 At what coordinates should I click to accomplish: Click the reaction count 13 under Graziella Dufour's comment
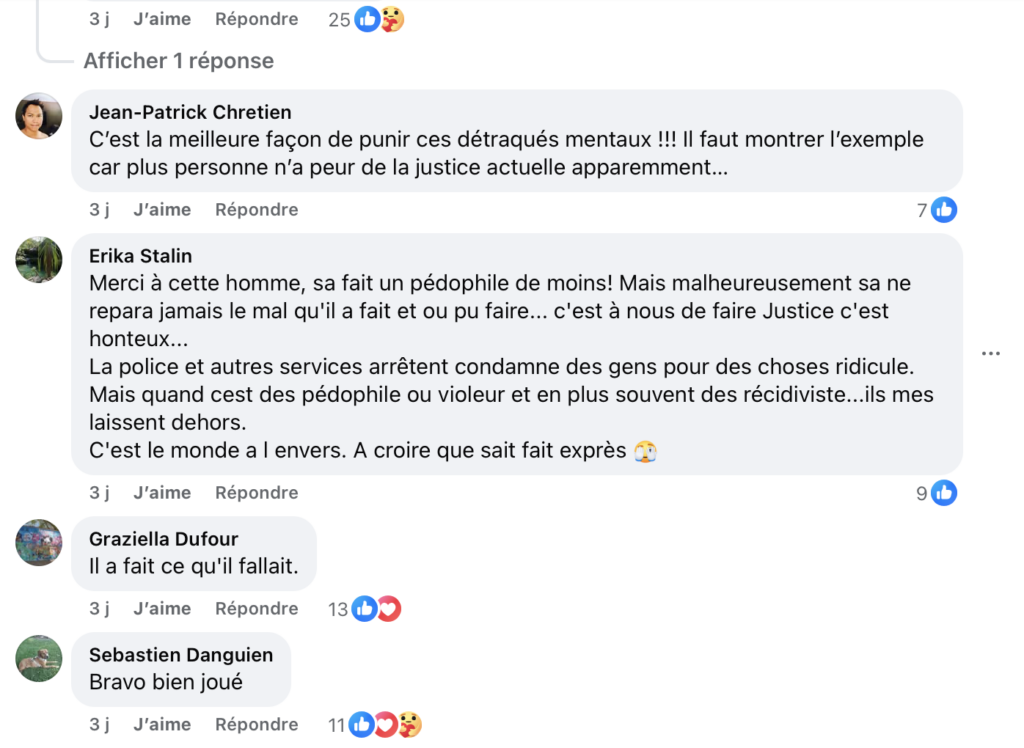point(338,608)
